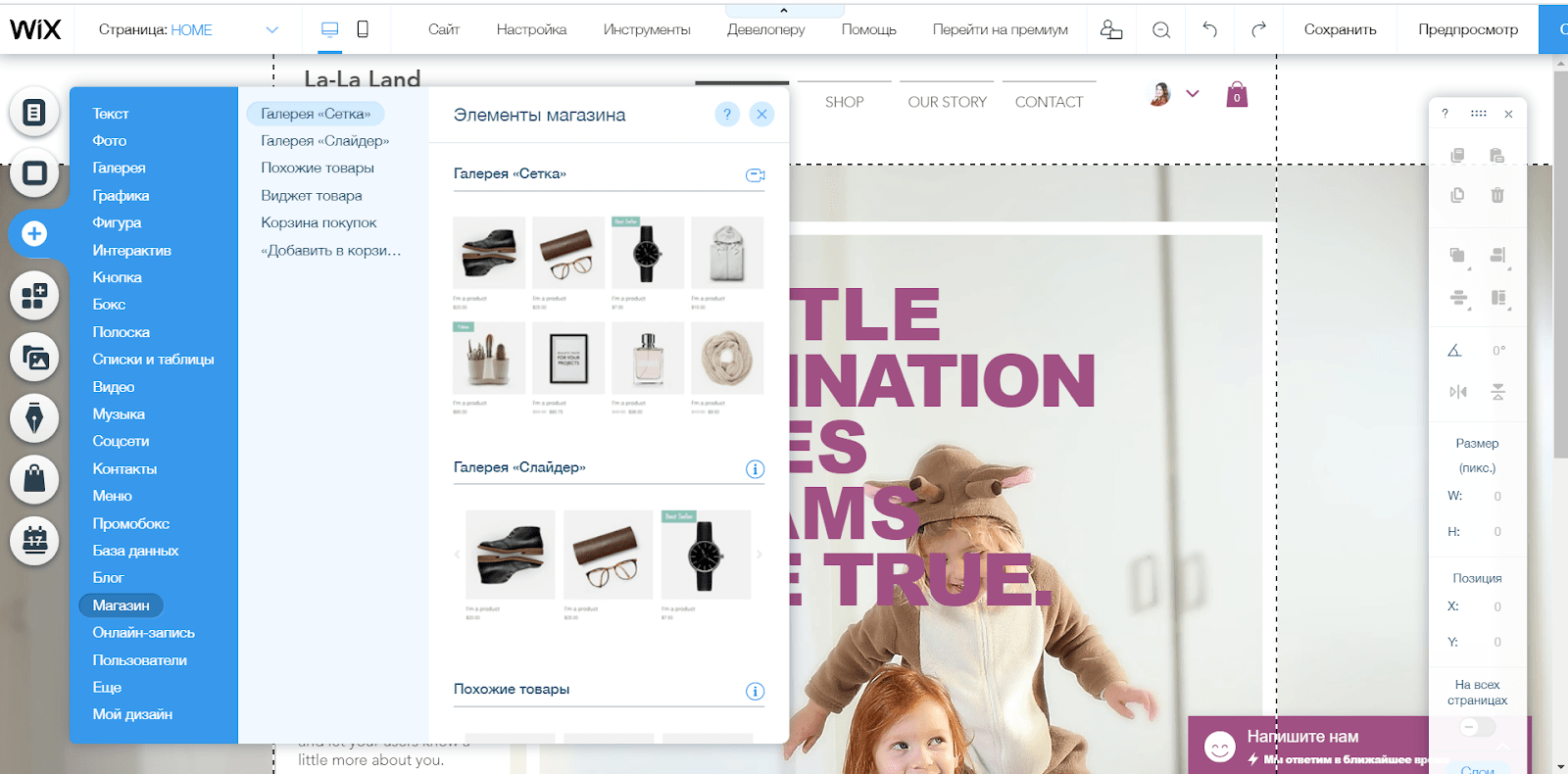Open the Инструменты menu
This screenshot has width=1568, height=774.
[647, 29]
